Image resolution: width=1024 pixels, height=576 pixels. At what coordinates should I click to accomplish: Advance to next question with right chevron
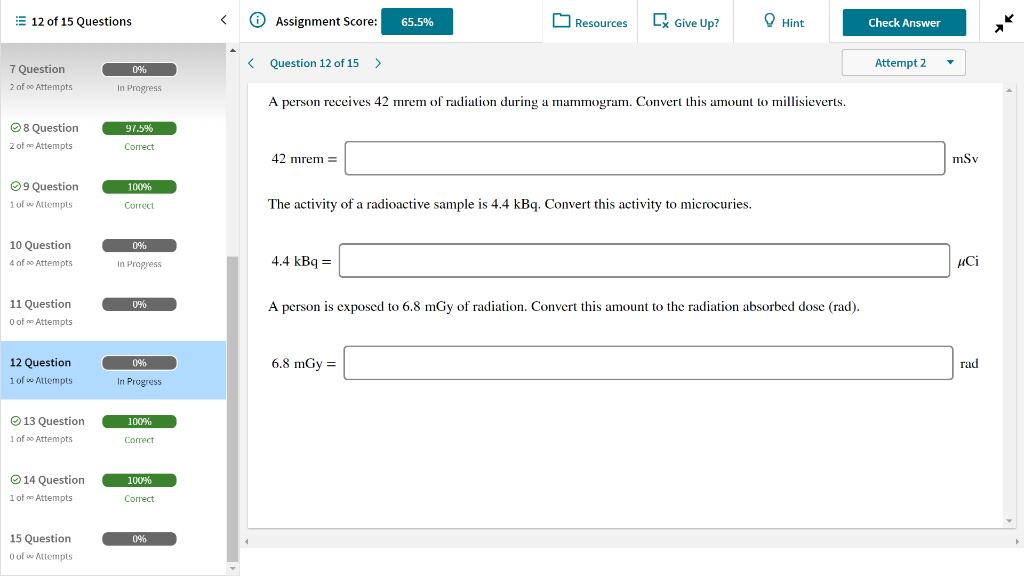[377, 62]
